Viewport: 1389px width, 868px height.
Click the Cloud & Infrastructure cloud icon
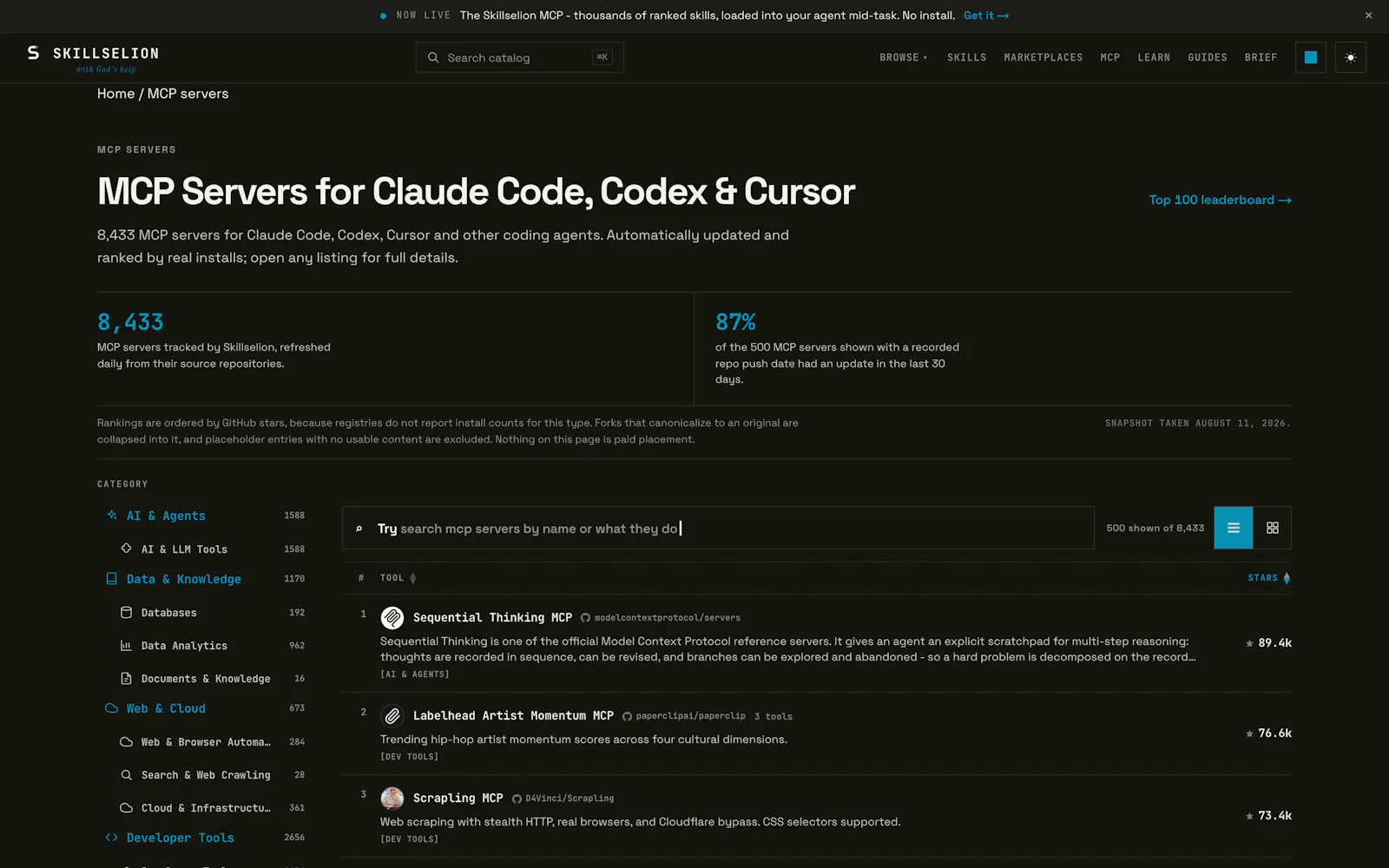click(126, 808)
